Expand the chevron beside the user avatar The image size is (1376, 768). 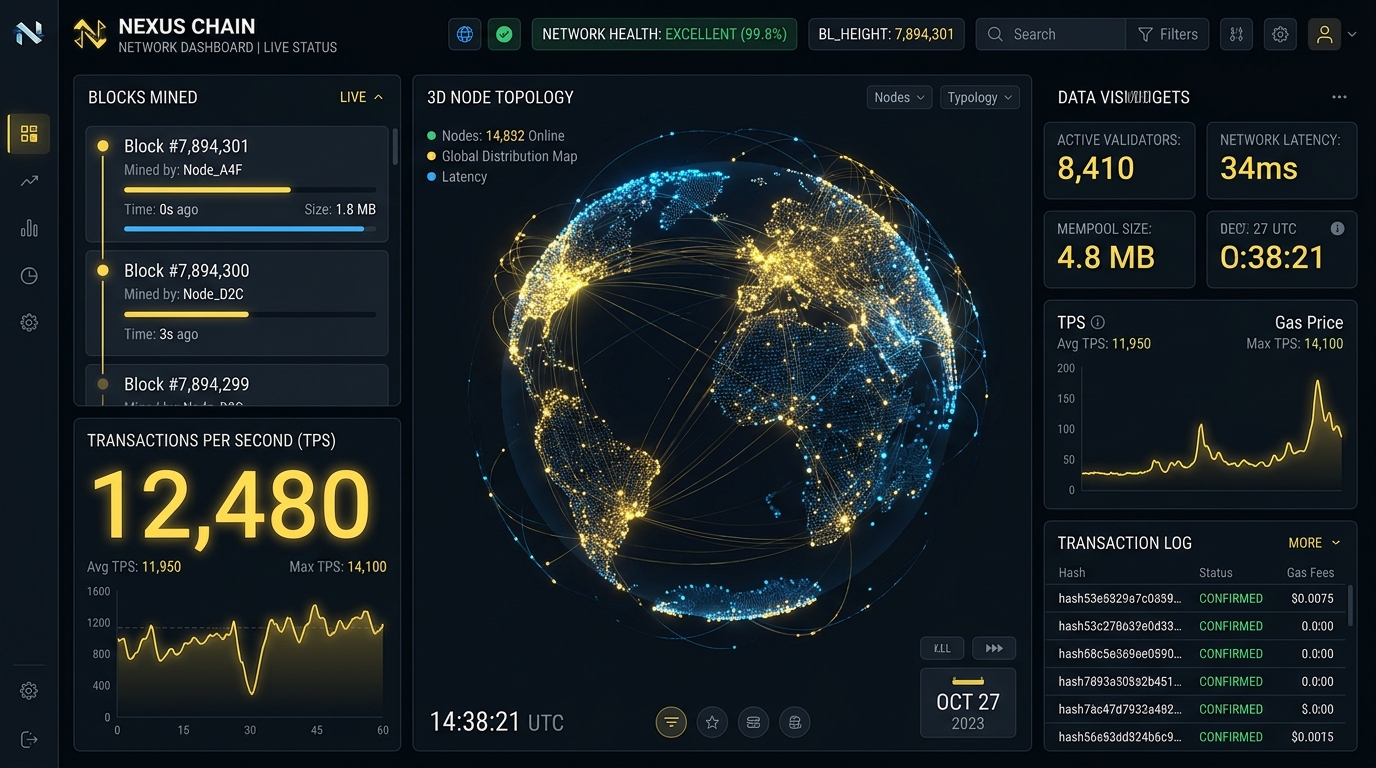[1353, 34]
